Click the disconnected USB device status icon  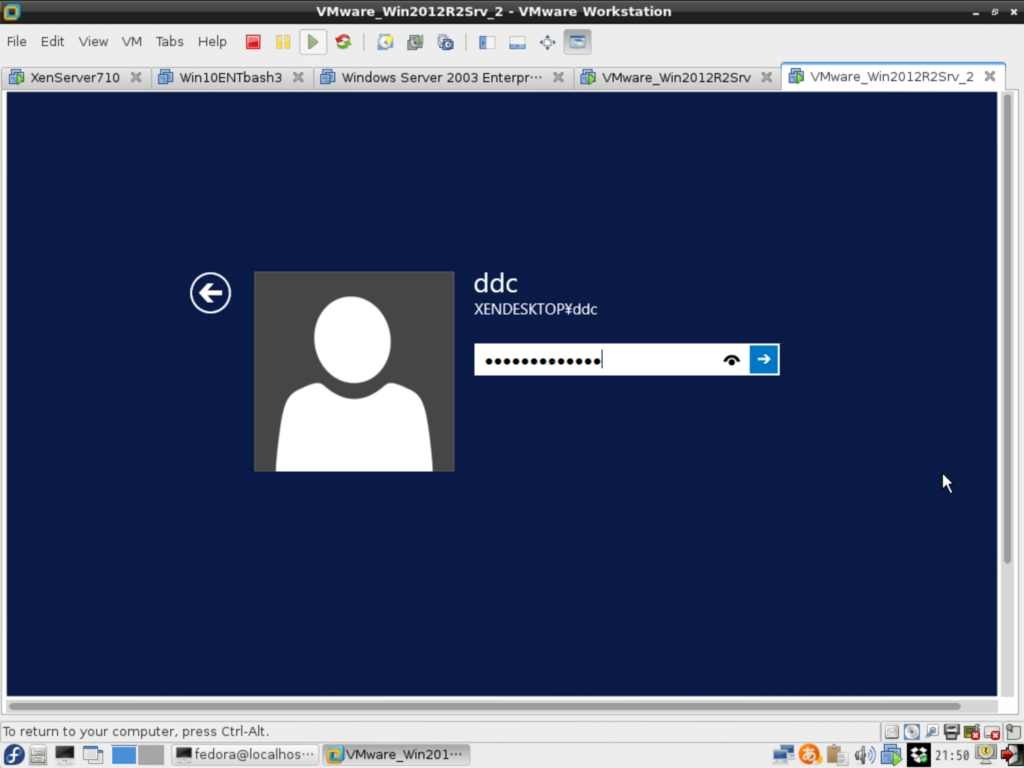[992, 732]
